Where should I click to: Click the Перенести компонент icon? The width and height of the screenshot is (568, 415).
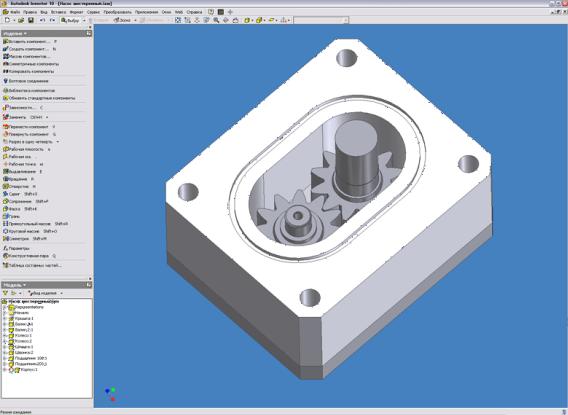pos(5,127)
